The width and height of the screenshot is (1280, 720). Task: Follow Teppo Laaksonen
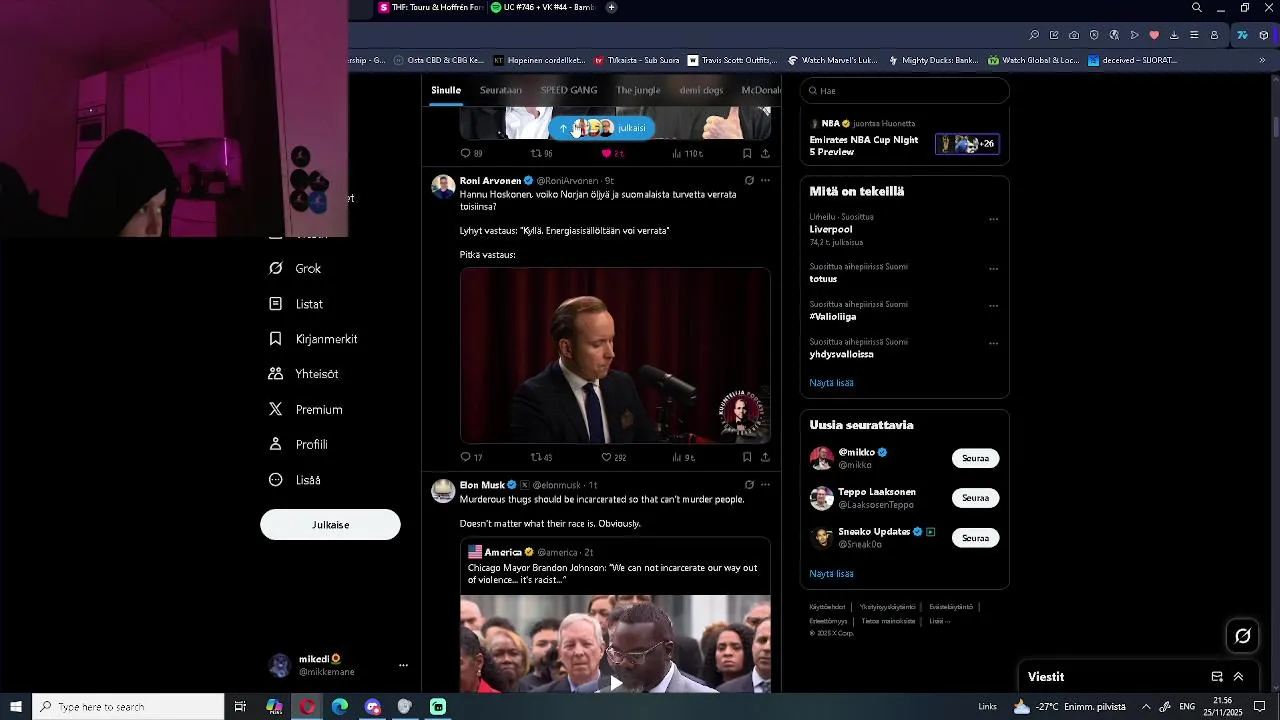(975, 498)
